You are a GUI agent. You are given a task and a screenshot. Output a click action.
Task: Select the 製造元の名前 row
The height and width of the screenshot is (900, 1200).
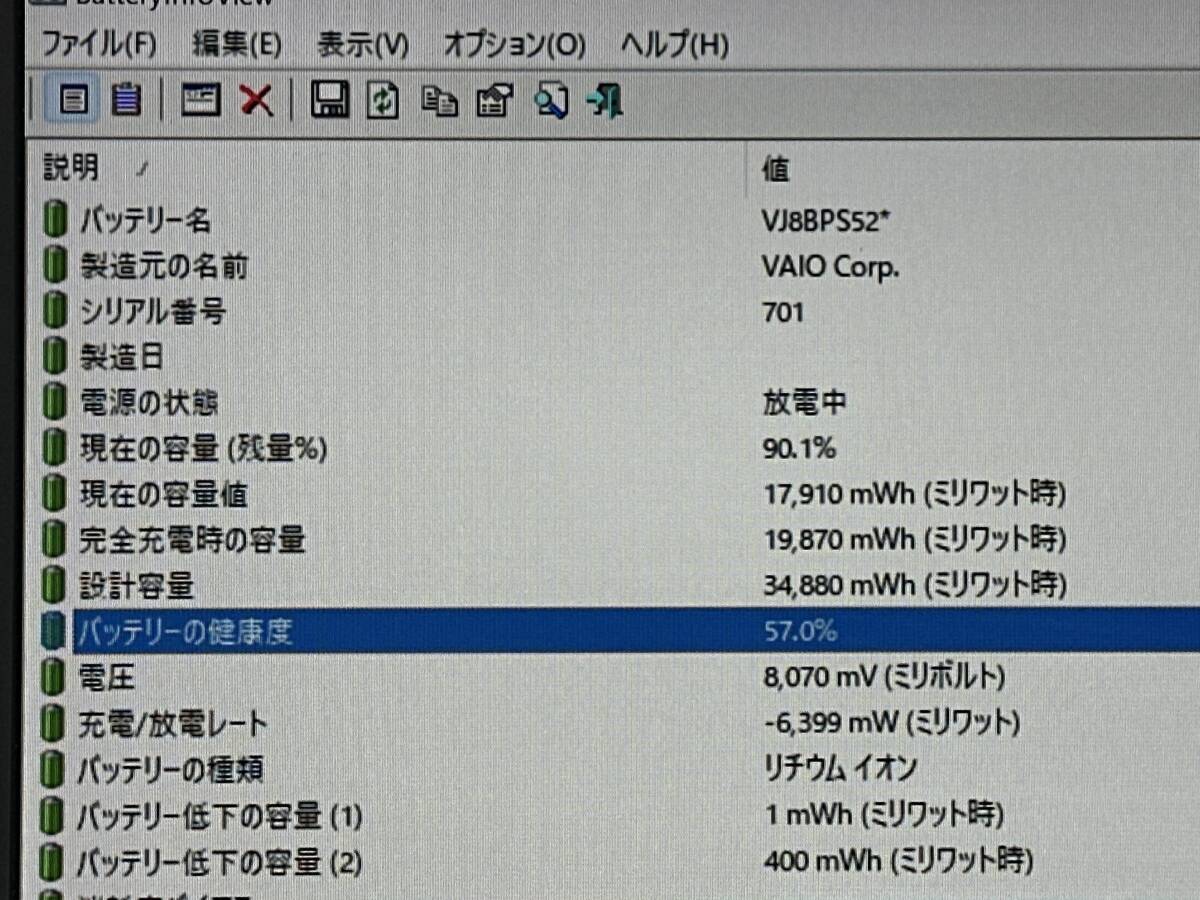pyautogui.click(x=620, y=266)
